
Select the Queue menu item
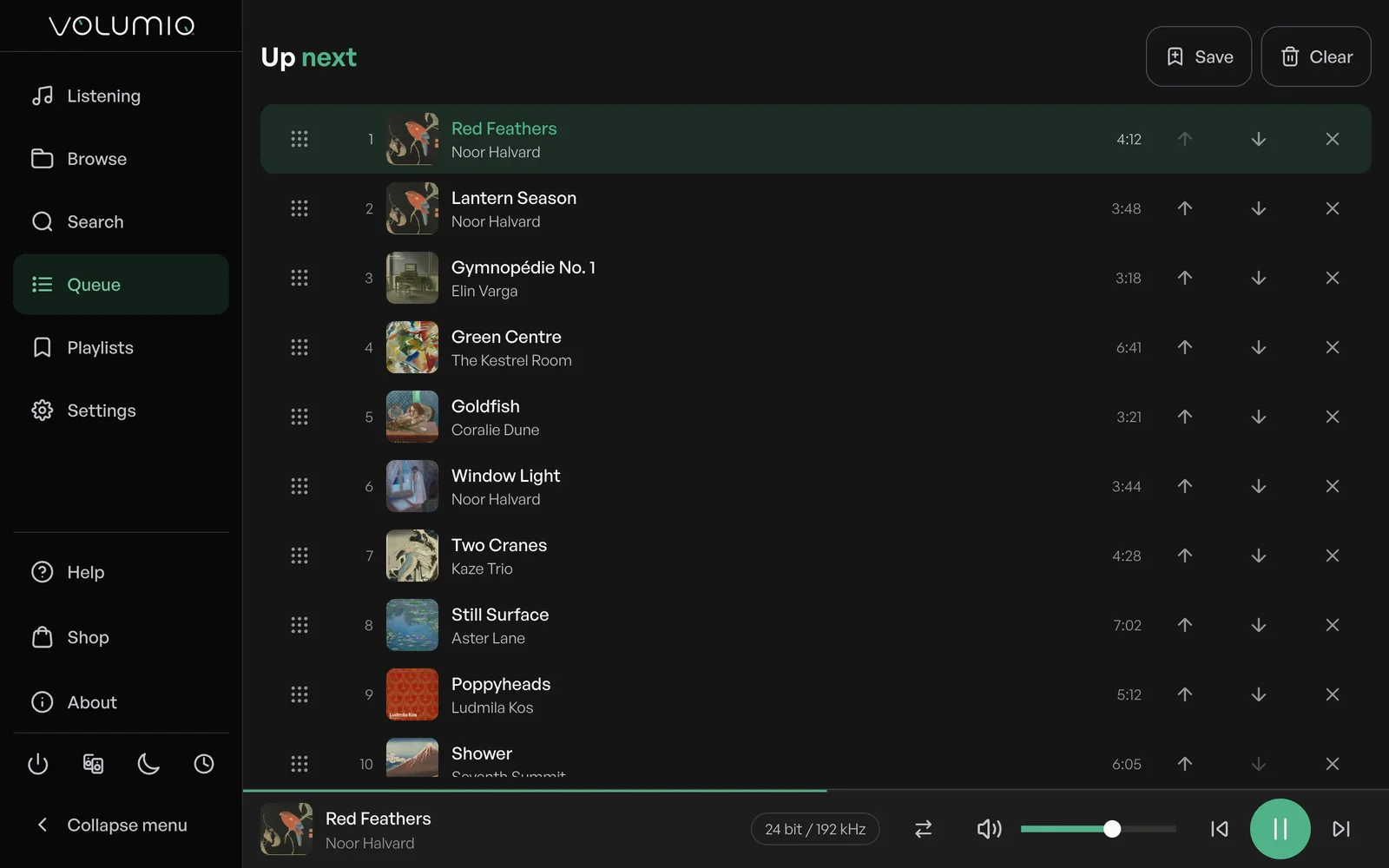click(121, 284)
